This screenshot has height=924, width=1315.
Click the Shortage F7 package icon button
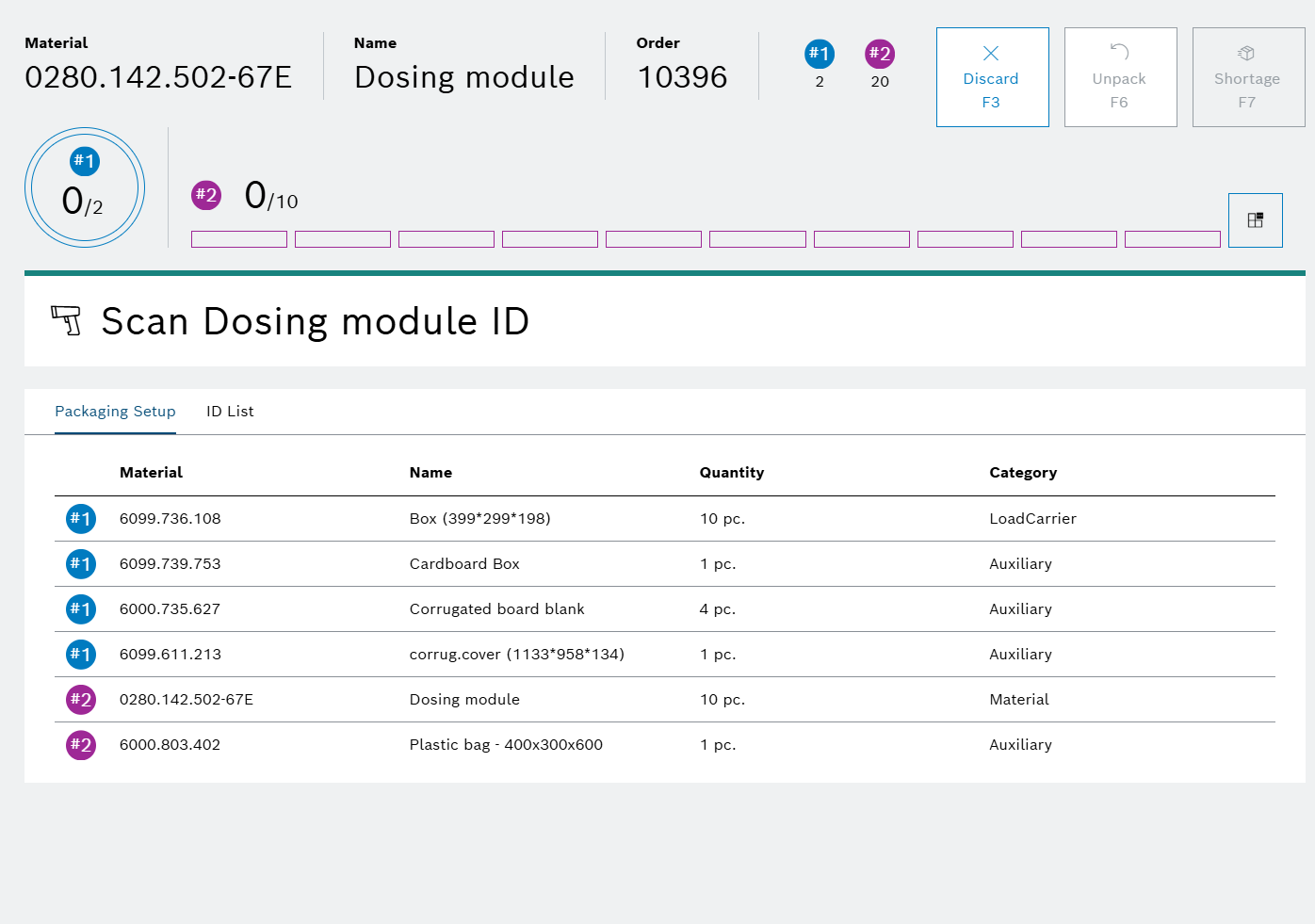click(x=1247, y=77)
